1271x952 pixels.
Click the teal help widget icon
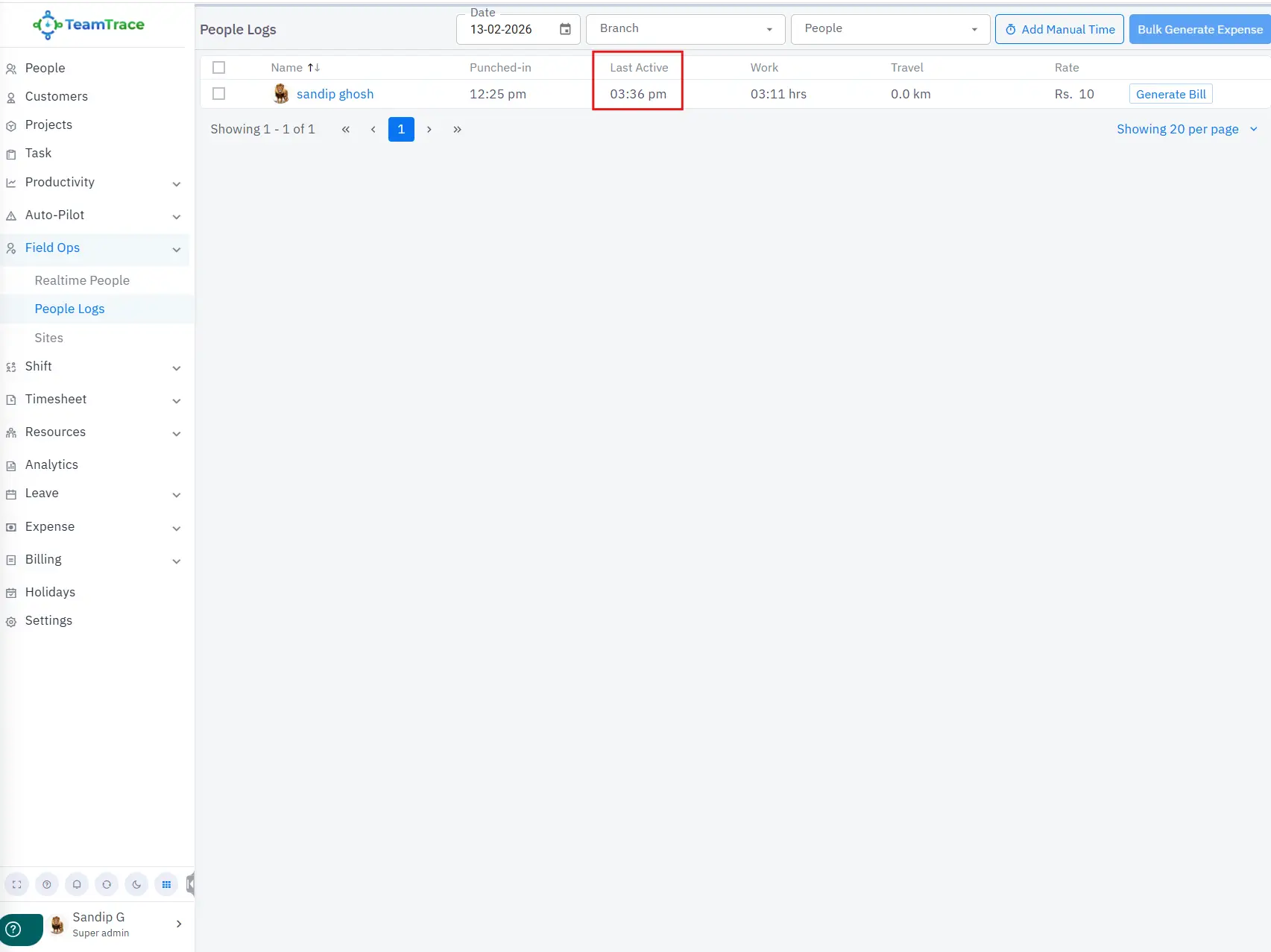pos(13,929)
